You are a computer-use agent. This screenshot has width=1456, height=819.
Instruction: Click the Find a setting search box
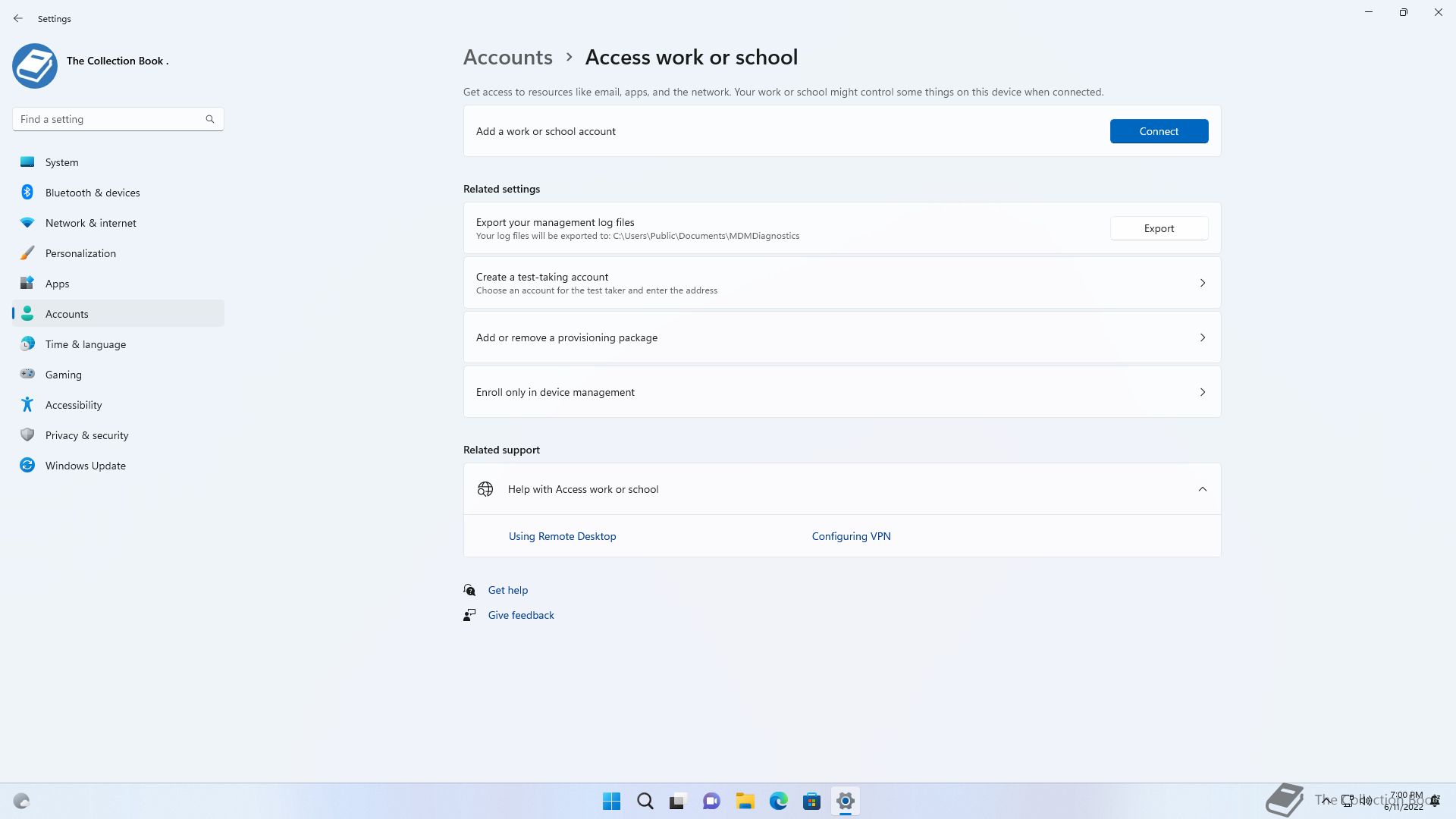coord(110,119)
